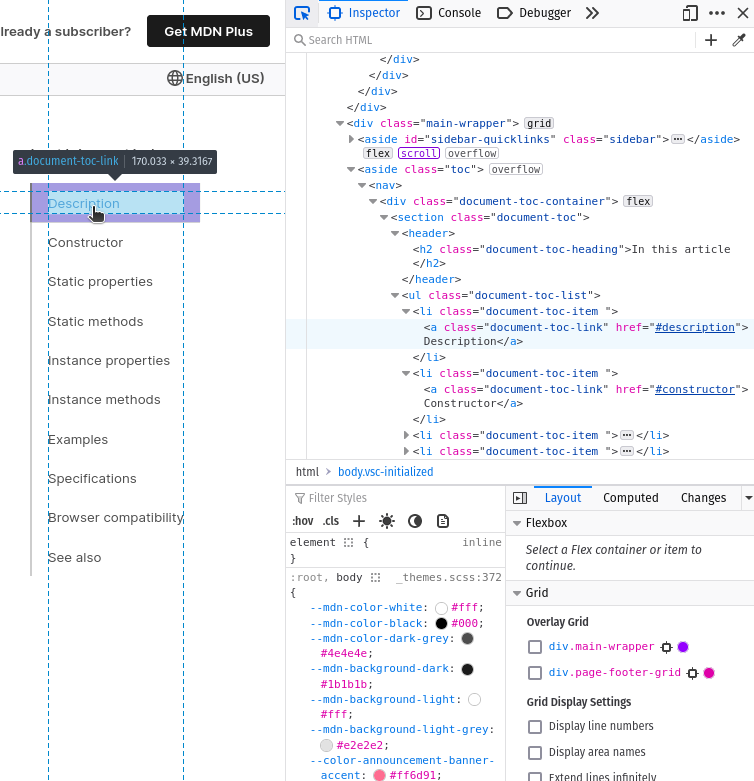Screen dimensions: 754x781
Task: Switch to the Debugger tab
Action: point(534,13)
